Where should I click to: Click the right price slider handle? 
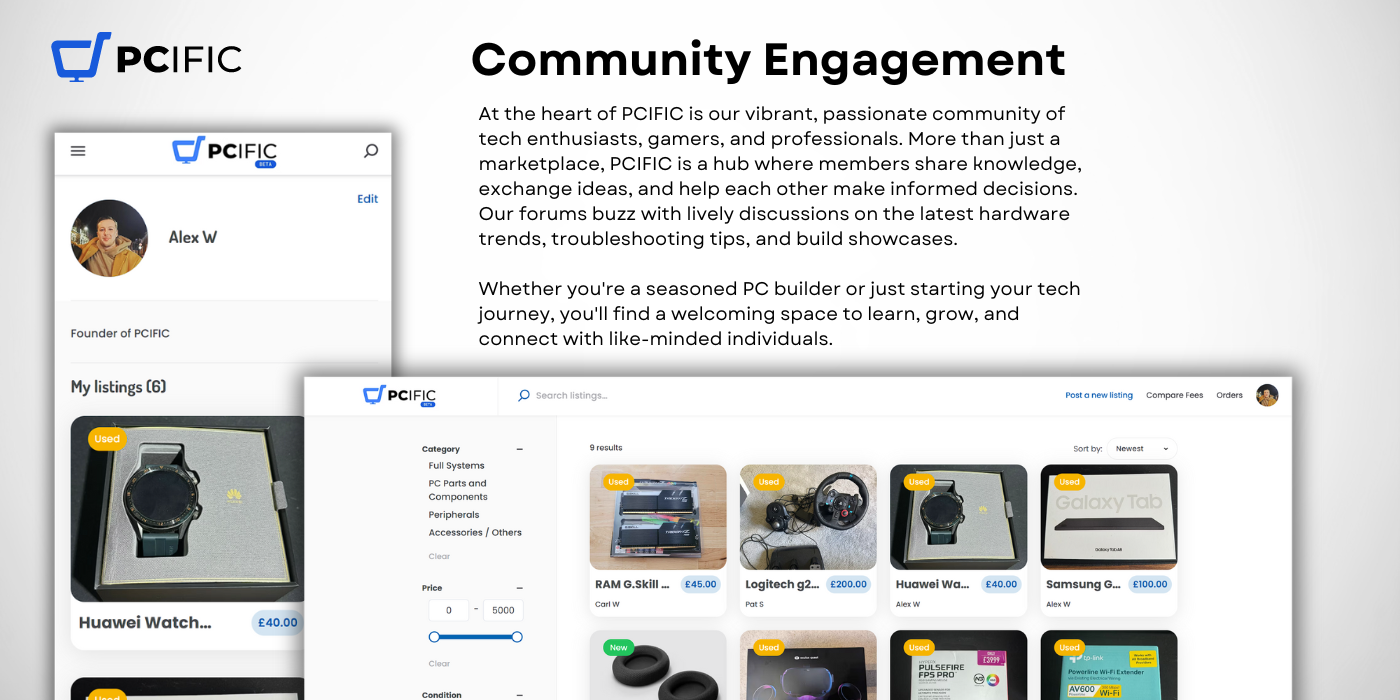pos(517,637)
